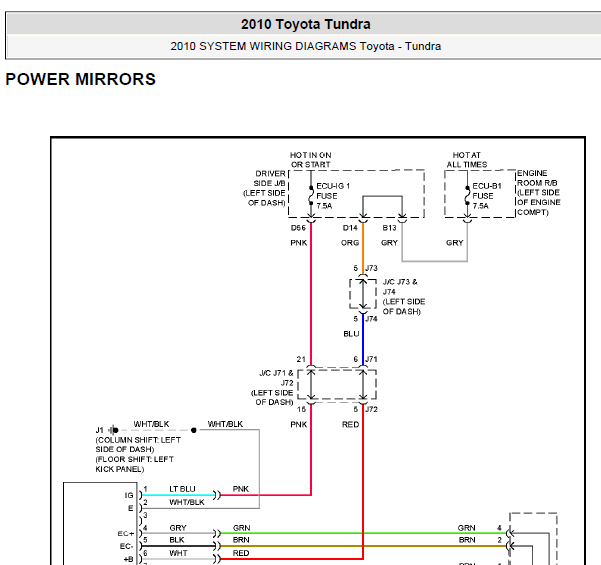Click the "+B" terminal label
Image resolution: width=601 pixels, height=565 pixels.
[x=128, y=560]
